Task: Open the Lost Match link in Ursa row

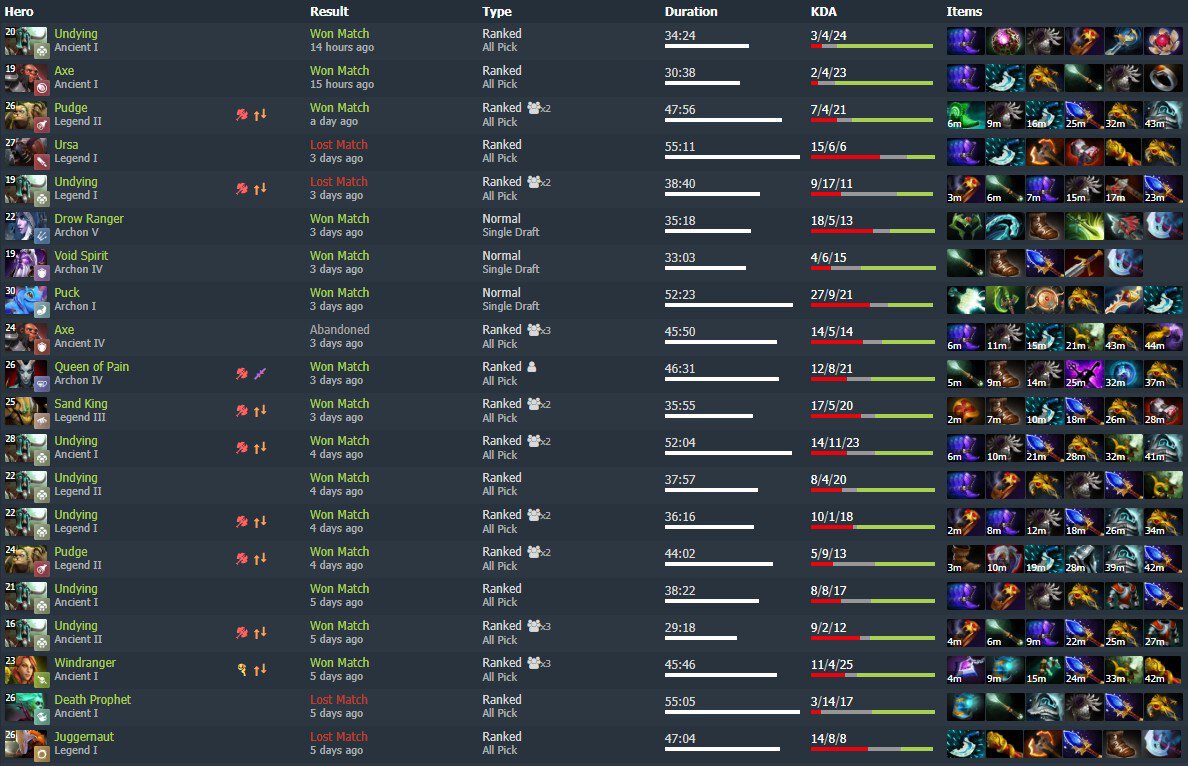Action: coord(339,145)
